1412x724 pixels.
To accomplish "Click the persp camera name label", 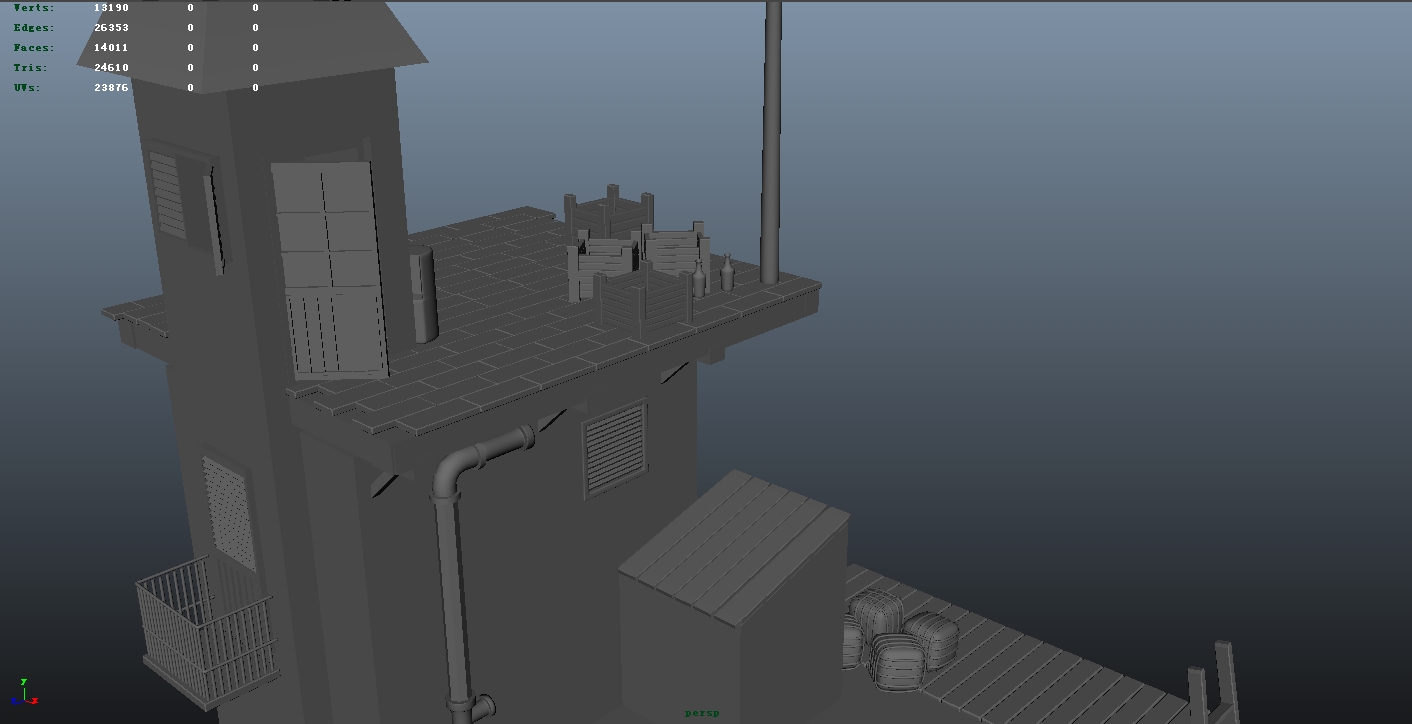I will [x=702, y=713].
